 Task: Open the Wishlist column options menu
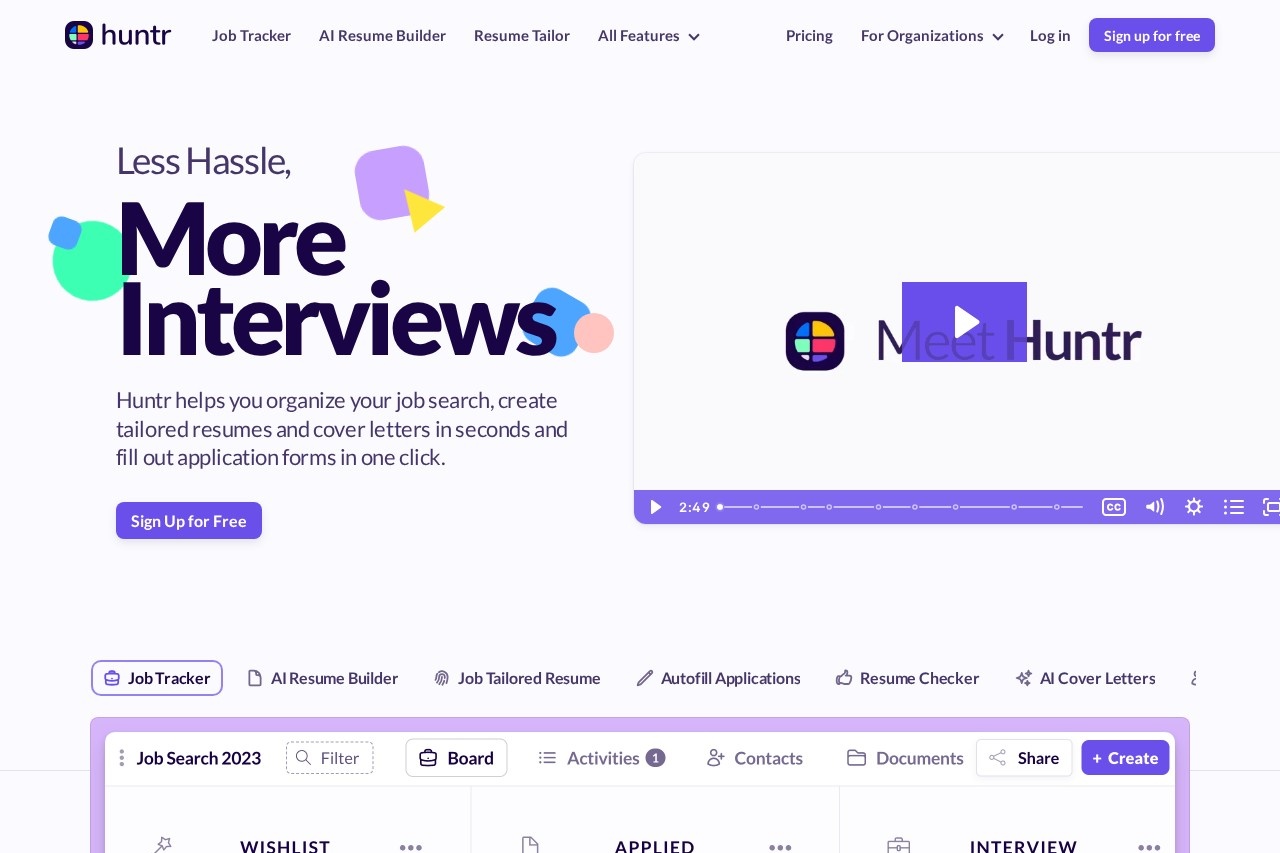click(x=411, y=847)
